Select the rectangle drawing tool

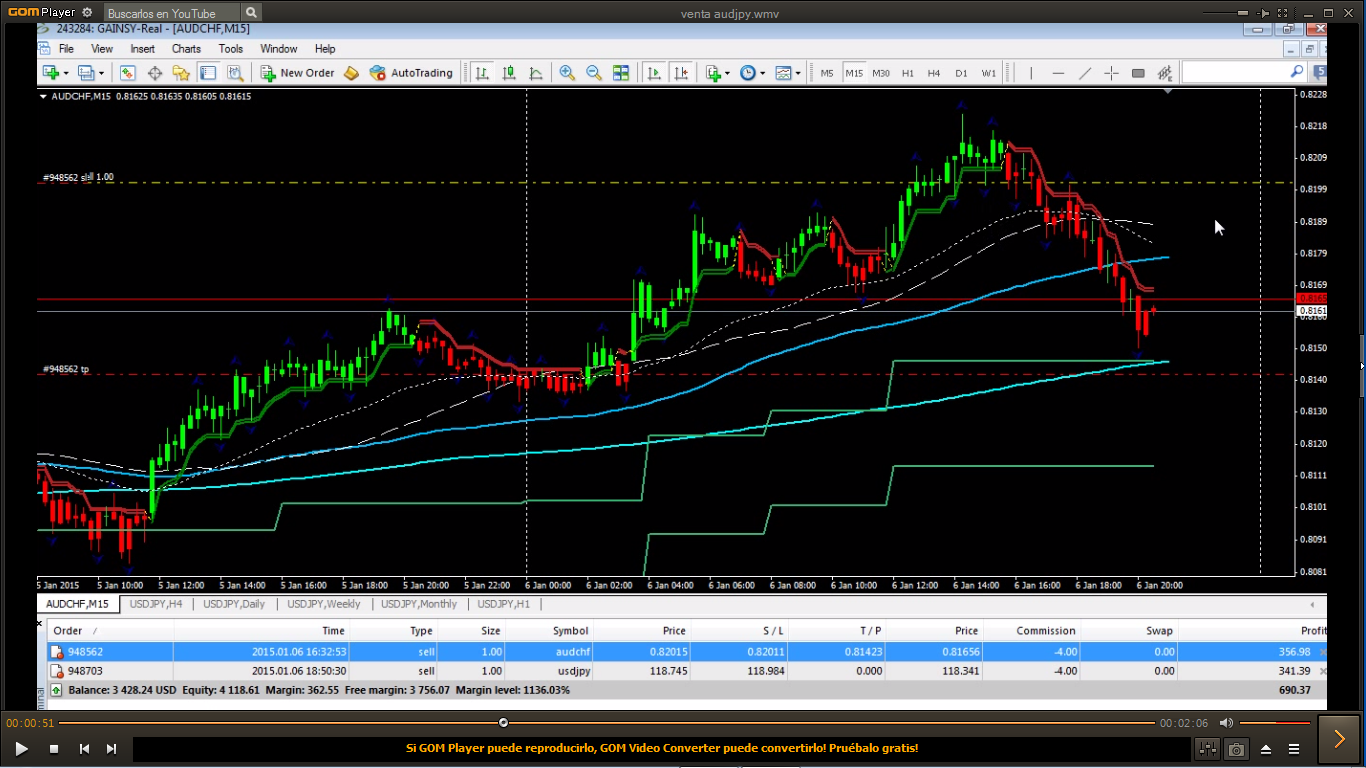pyautogui.click(x=1138, y=73)
